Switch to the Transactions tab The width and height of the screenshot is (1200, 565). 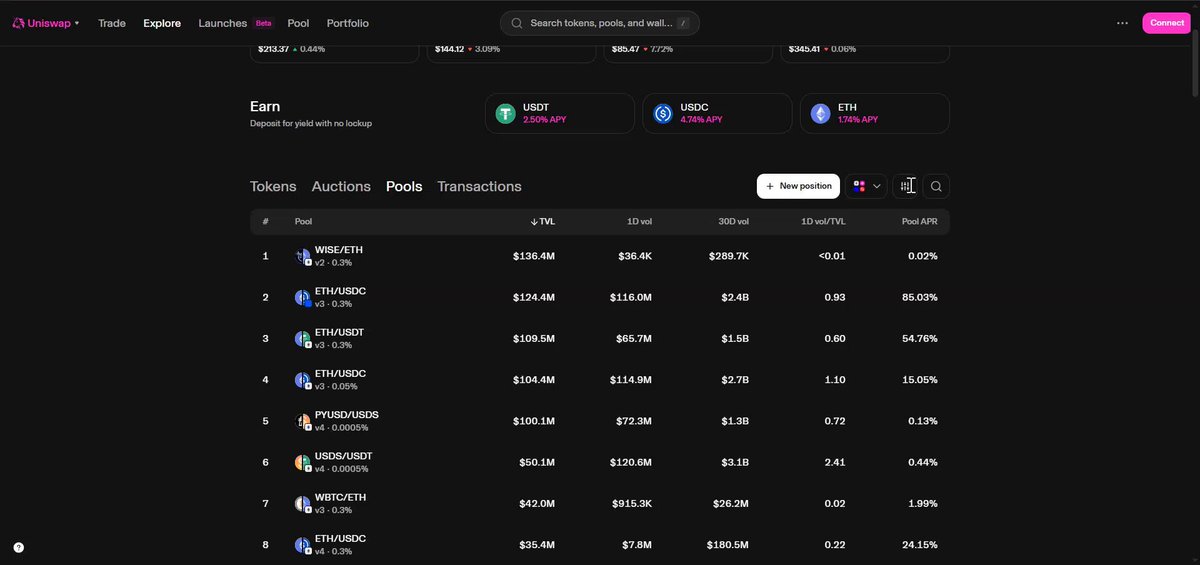tap(479, 186)
